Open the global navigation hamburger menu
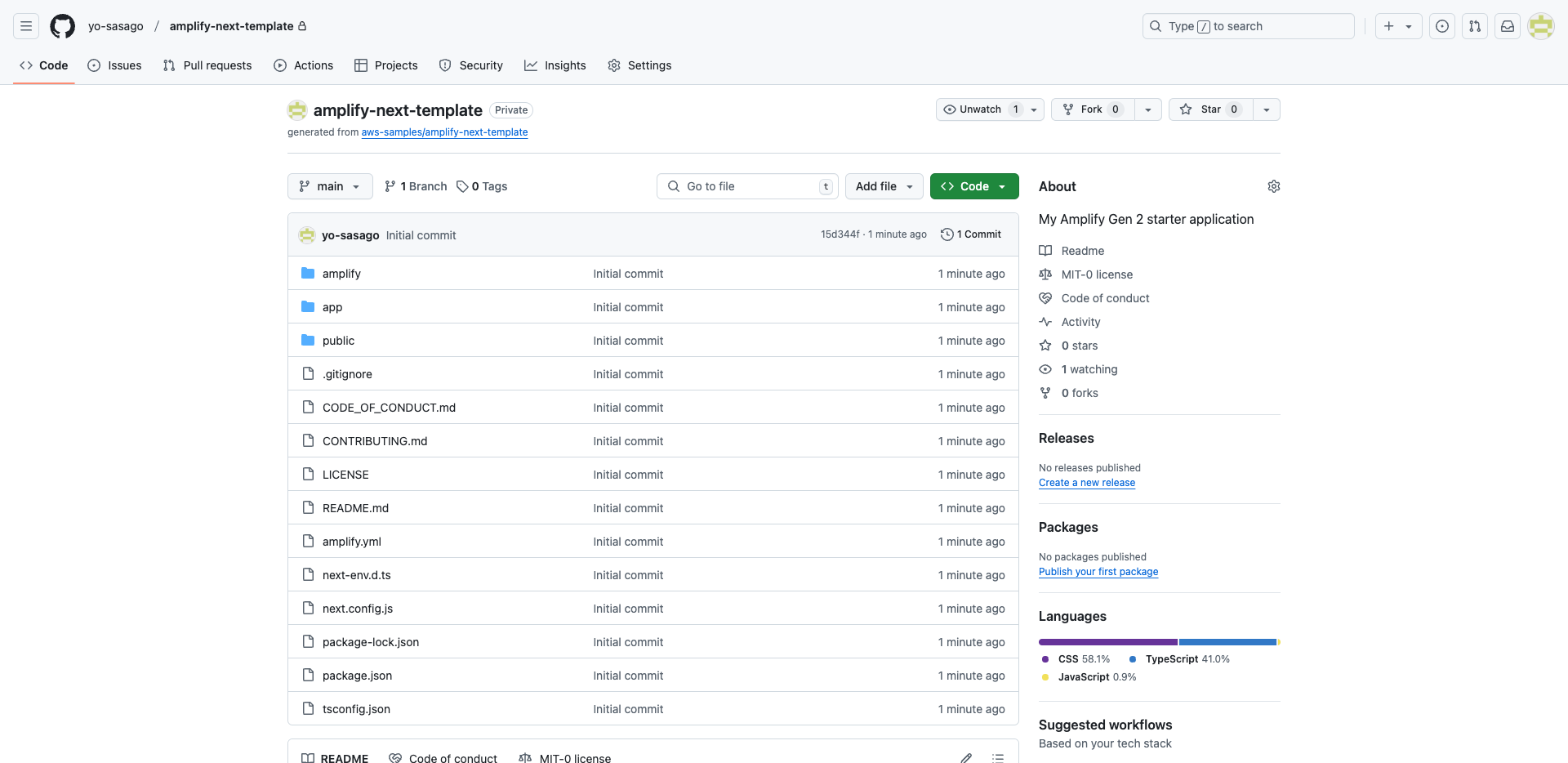Image resolution: width=1568 pixels, height=763 pixels. (x=26, y=26)
